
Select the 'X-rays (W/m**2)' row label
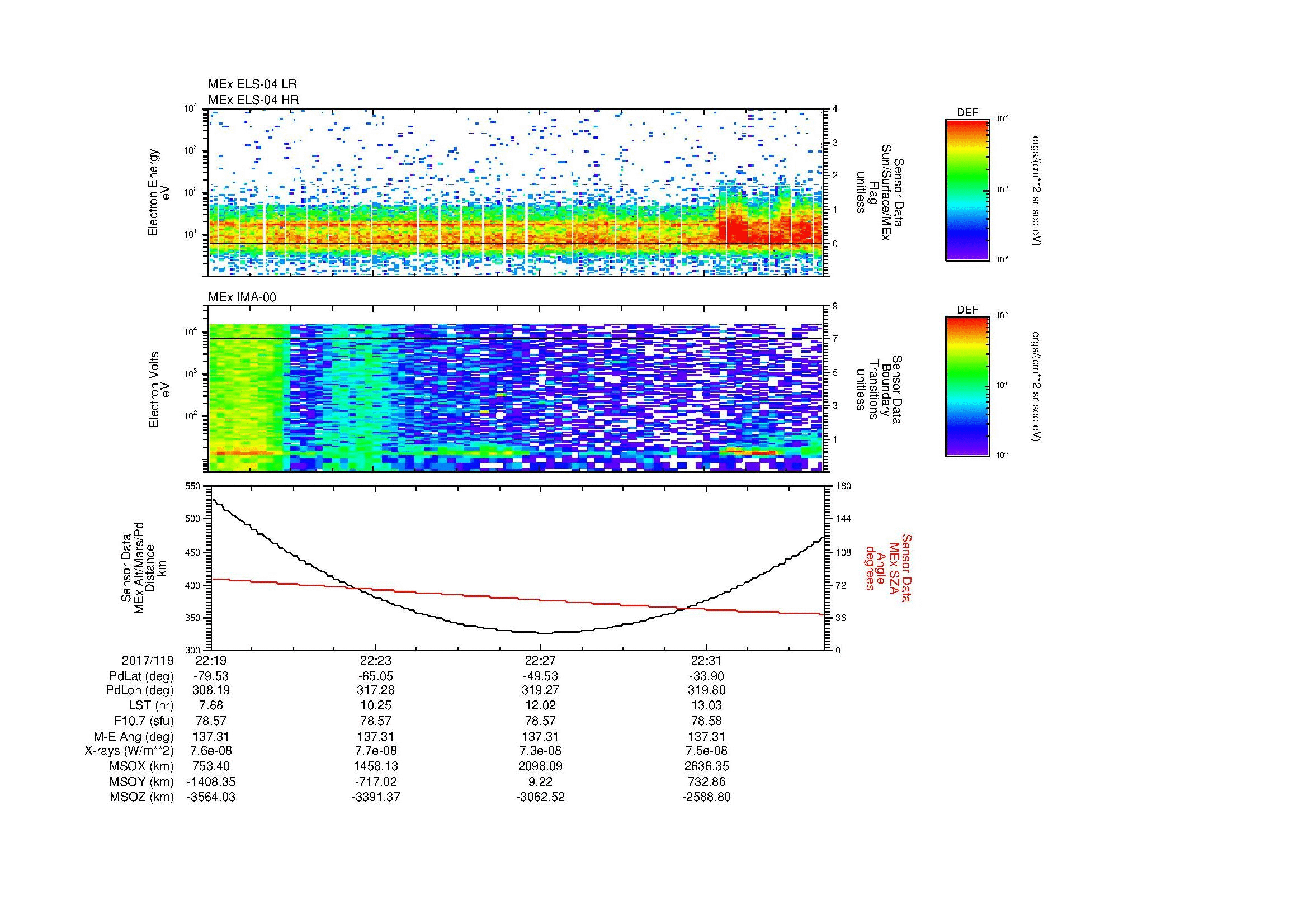click(129, 751)
